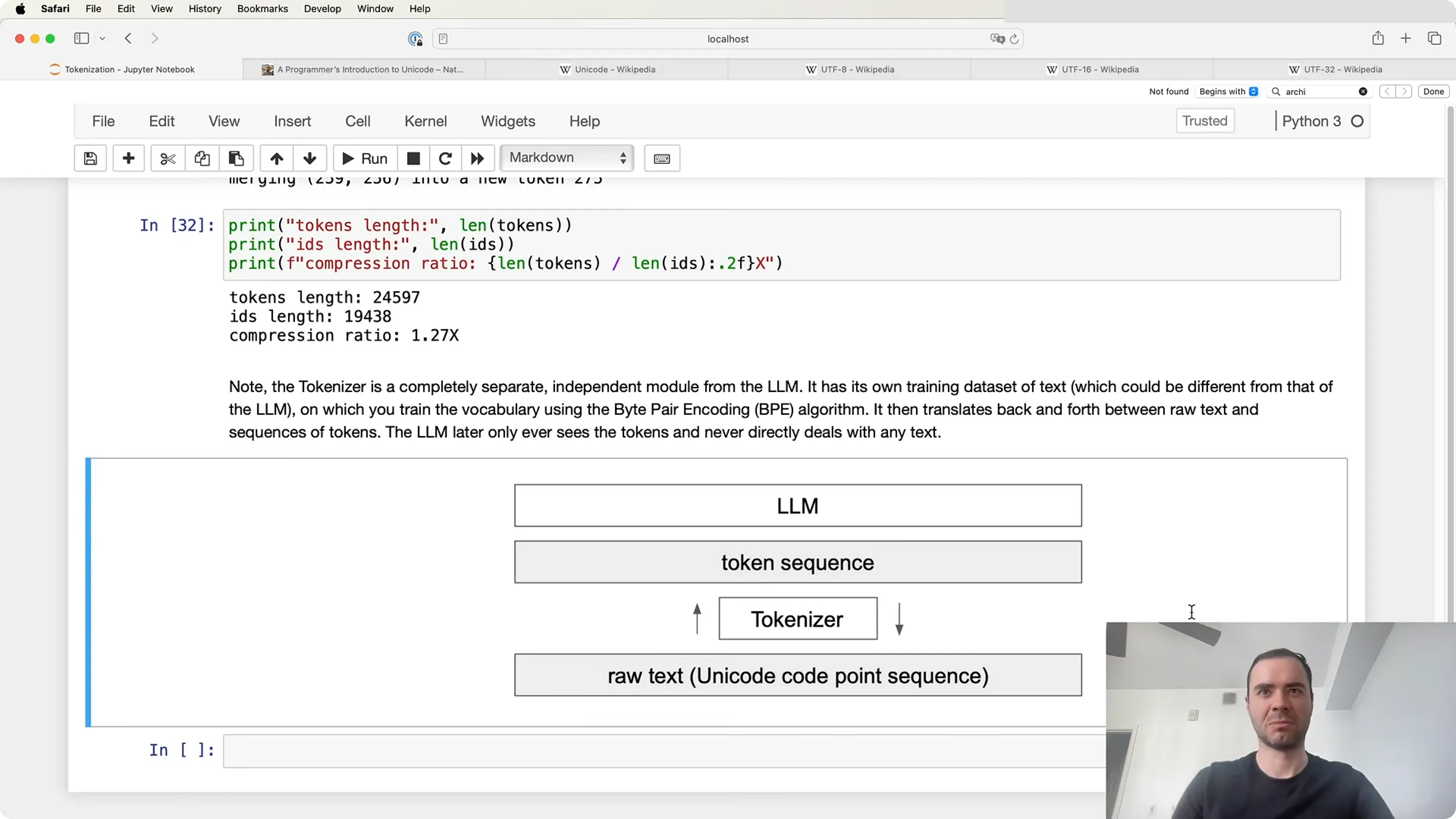Viewport: 1456px width, 819px height.
Task: Go to next find match arrow
Action: [x=1404, y=92]
